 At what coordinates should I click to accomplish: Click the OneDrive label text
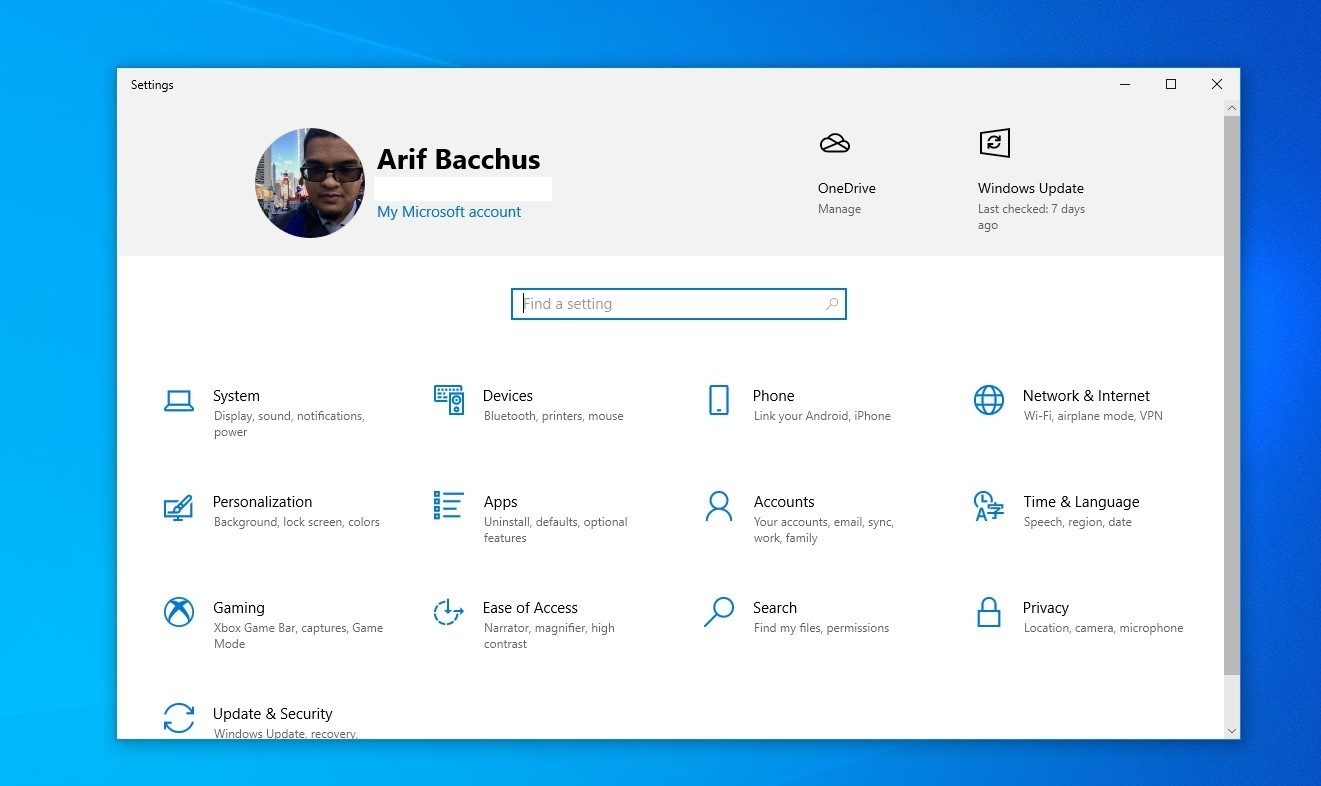[x=847, y=188]
